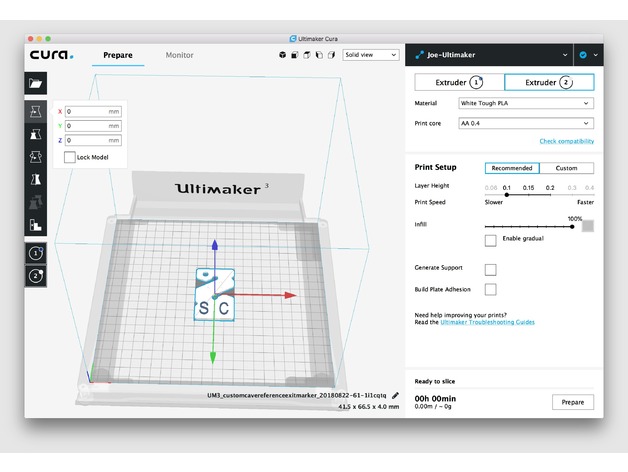The width and height of the screenshot is (628, 472).
Task: Open the AA 0.4 print core dropdown
Action: coord(526,123)
